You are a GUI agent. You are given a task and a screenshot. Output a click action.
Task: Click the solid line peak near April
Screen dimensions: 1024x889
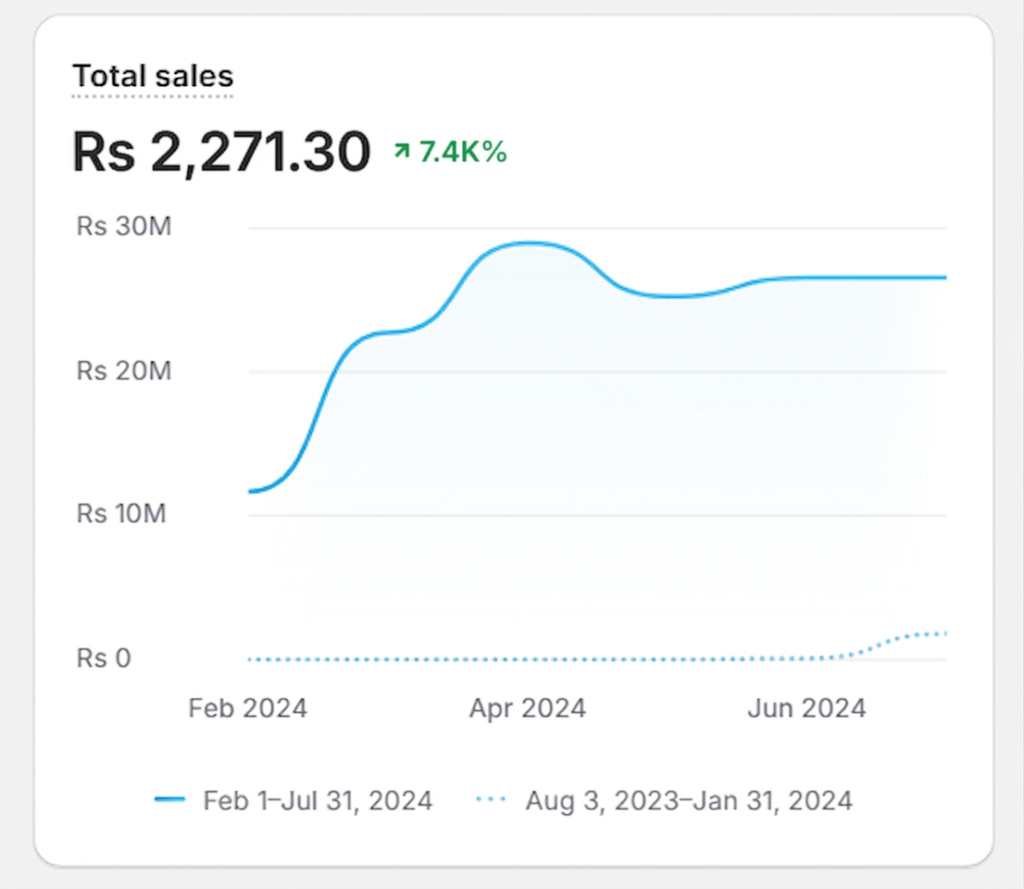coord(527,243)
